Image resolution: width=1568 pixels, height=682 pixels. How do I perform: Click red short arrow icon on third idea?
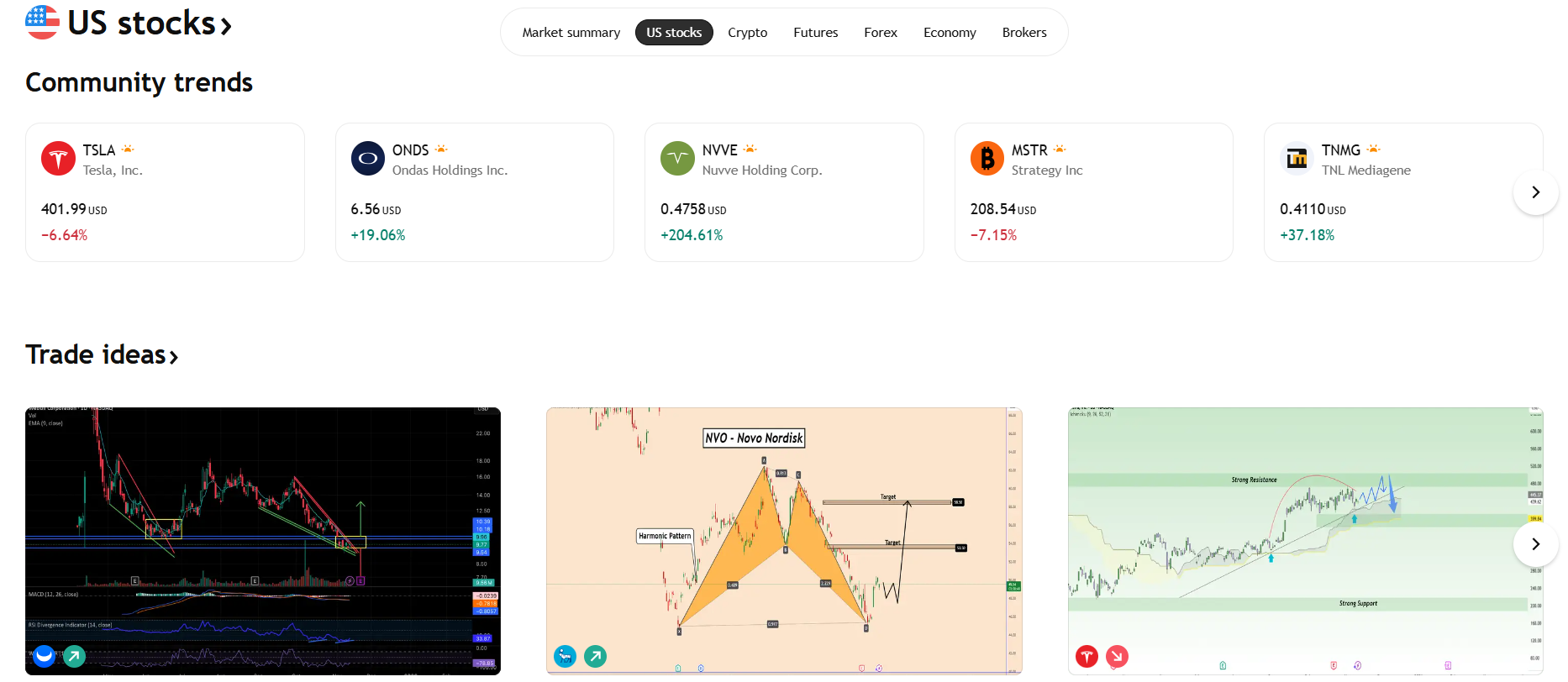point(1117,656)
